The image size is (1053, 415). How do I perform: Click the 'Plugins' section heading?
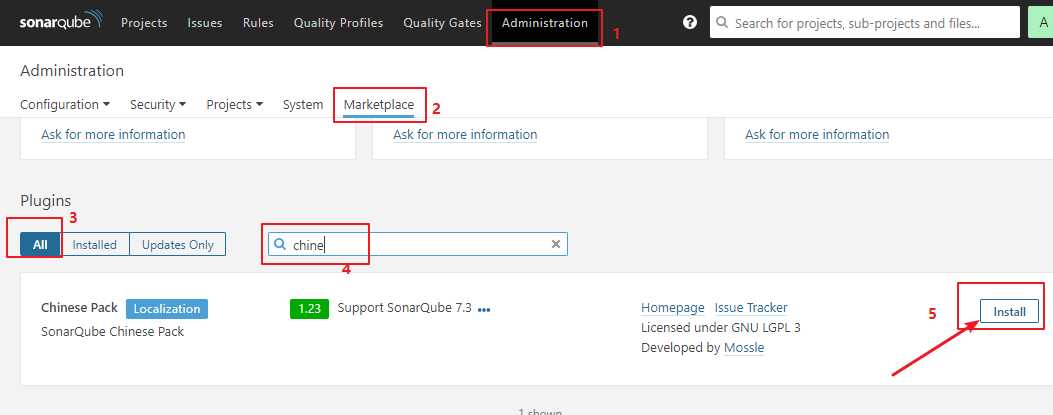coord(46,201)
